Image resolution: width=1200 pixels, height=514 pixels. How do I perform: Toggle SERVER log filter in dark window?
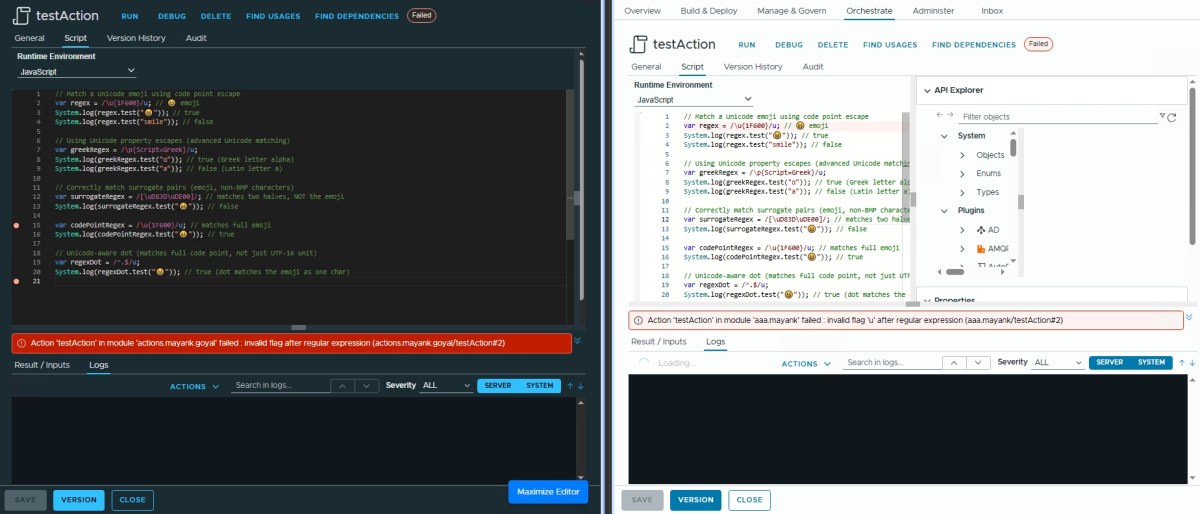(498, 385)
